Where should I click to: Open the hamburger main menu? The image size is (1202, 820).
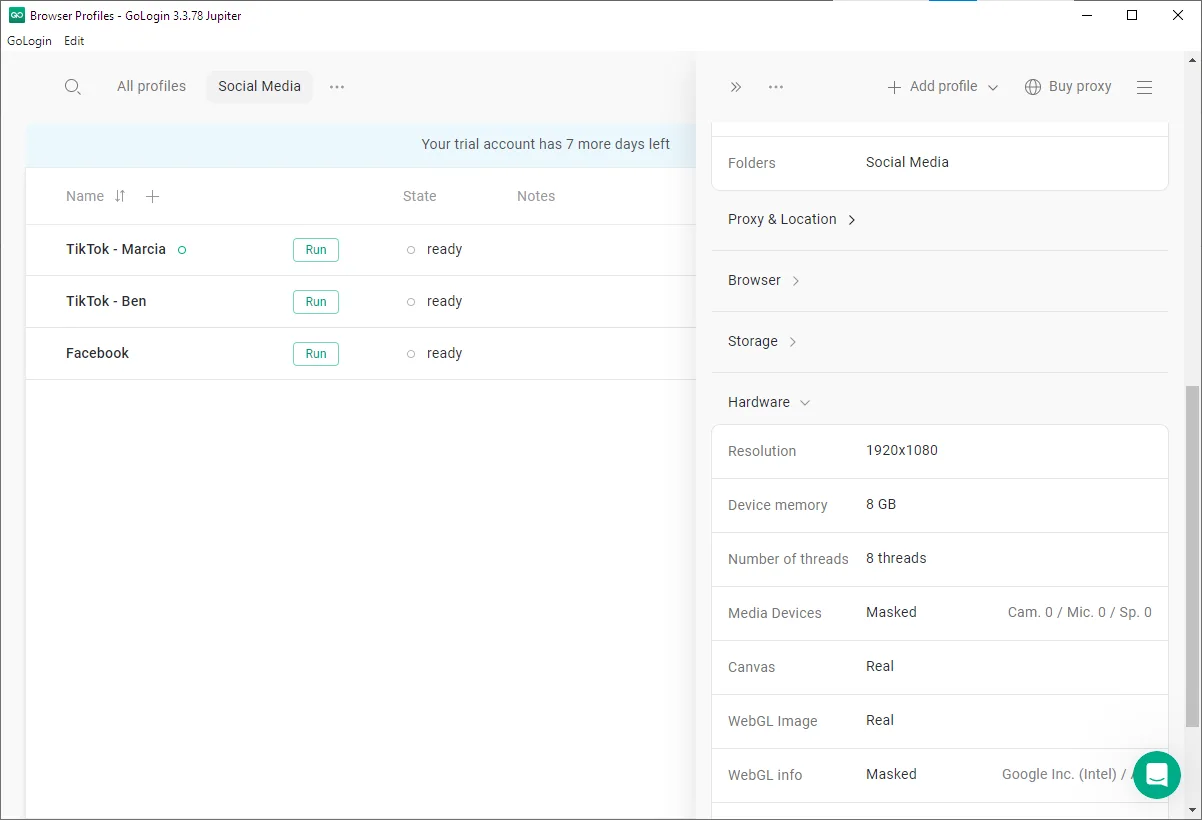[x=1145, y=87]
